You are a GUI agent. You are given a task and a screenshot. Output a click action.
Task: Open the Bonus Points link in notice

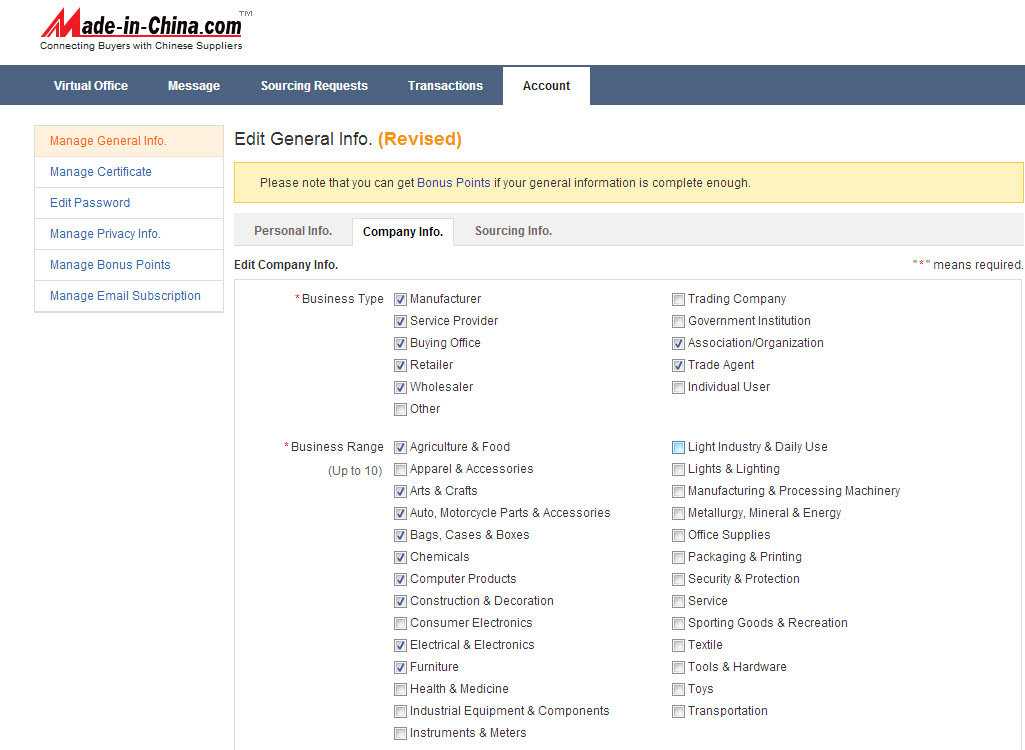(x=454, y=183)
